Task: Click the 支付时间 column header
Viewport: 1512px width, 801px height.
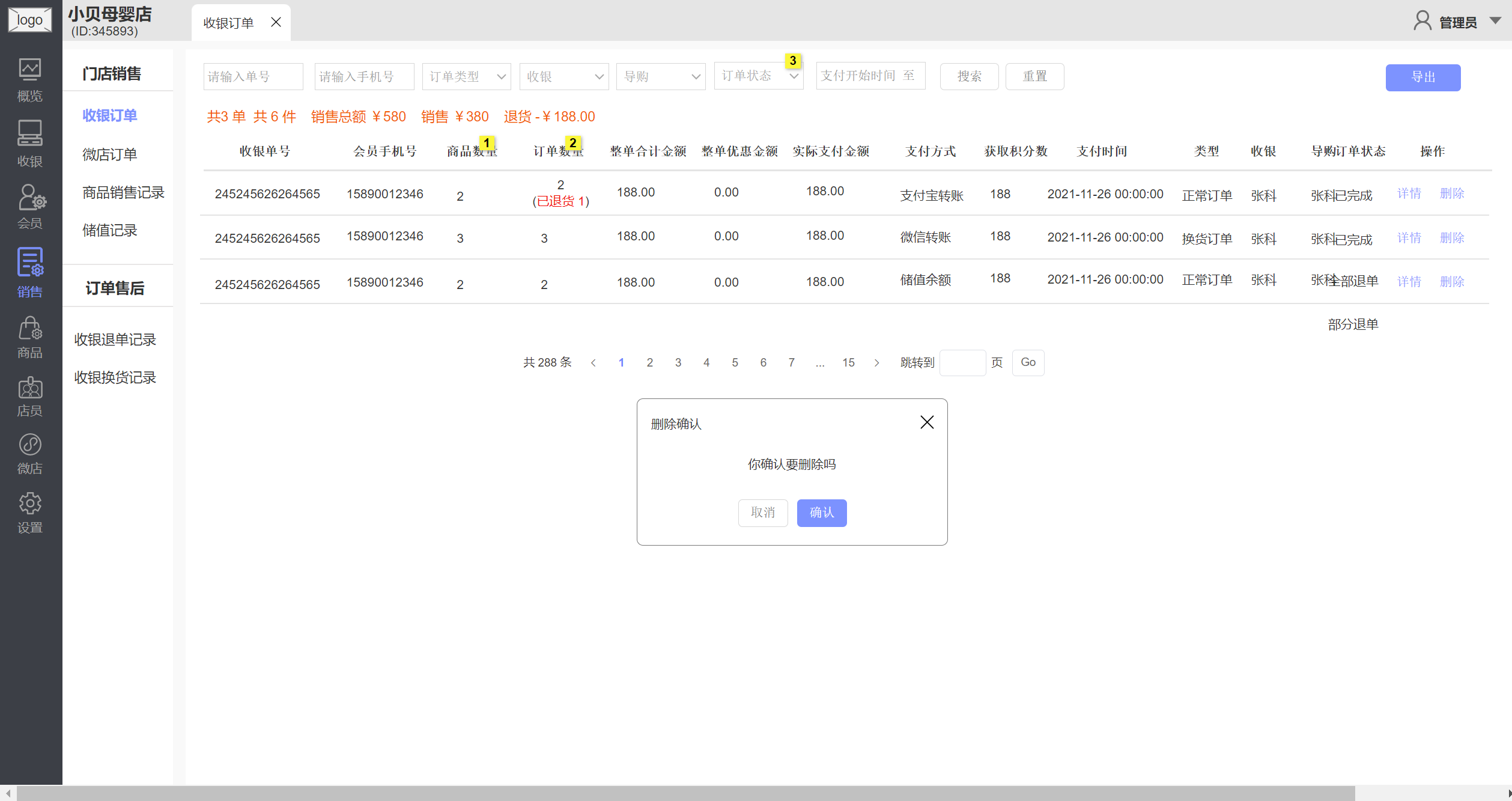Action: click(1102, 151)
